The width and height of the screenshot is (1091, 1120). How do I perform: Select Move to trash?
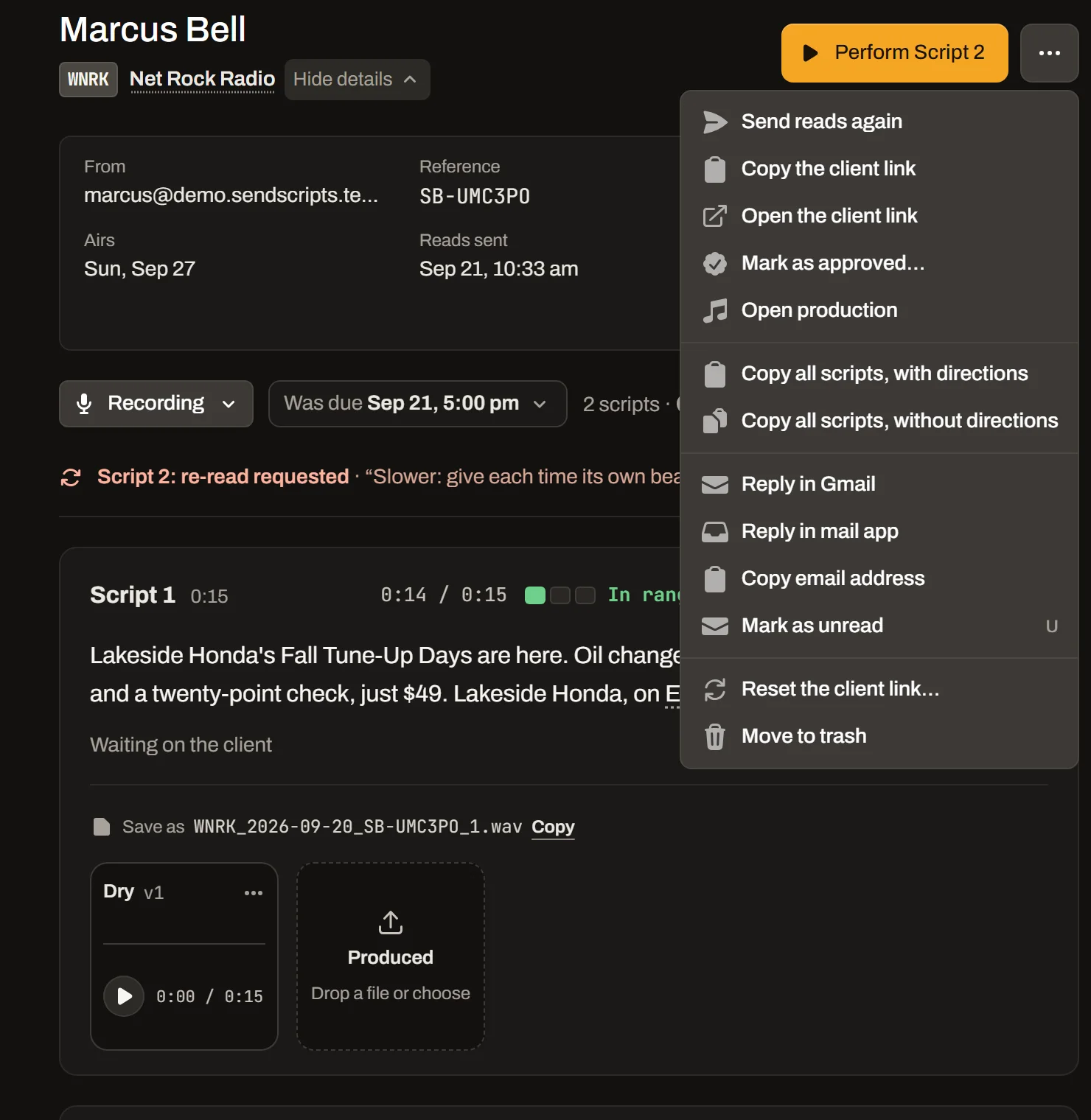coord(879,736)
